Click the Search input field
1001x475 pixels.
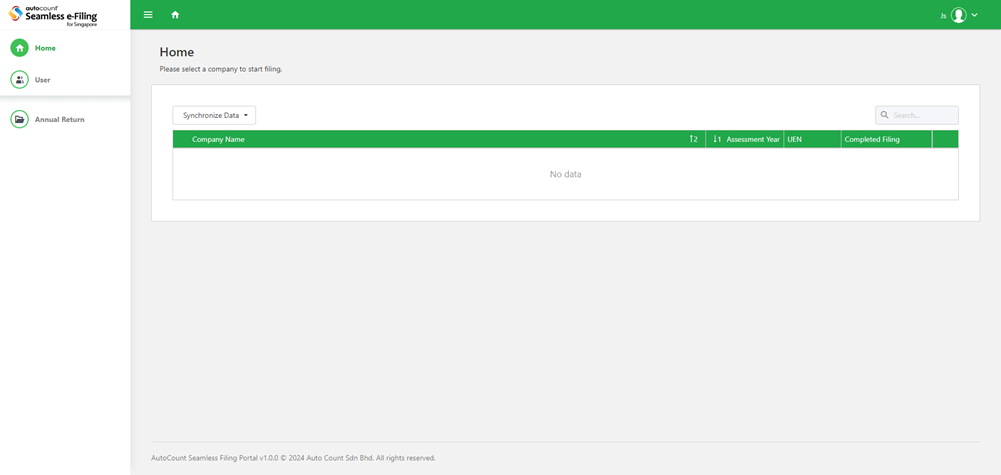pyautogui.click(x=917, y=115)
